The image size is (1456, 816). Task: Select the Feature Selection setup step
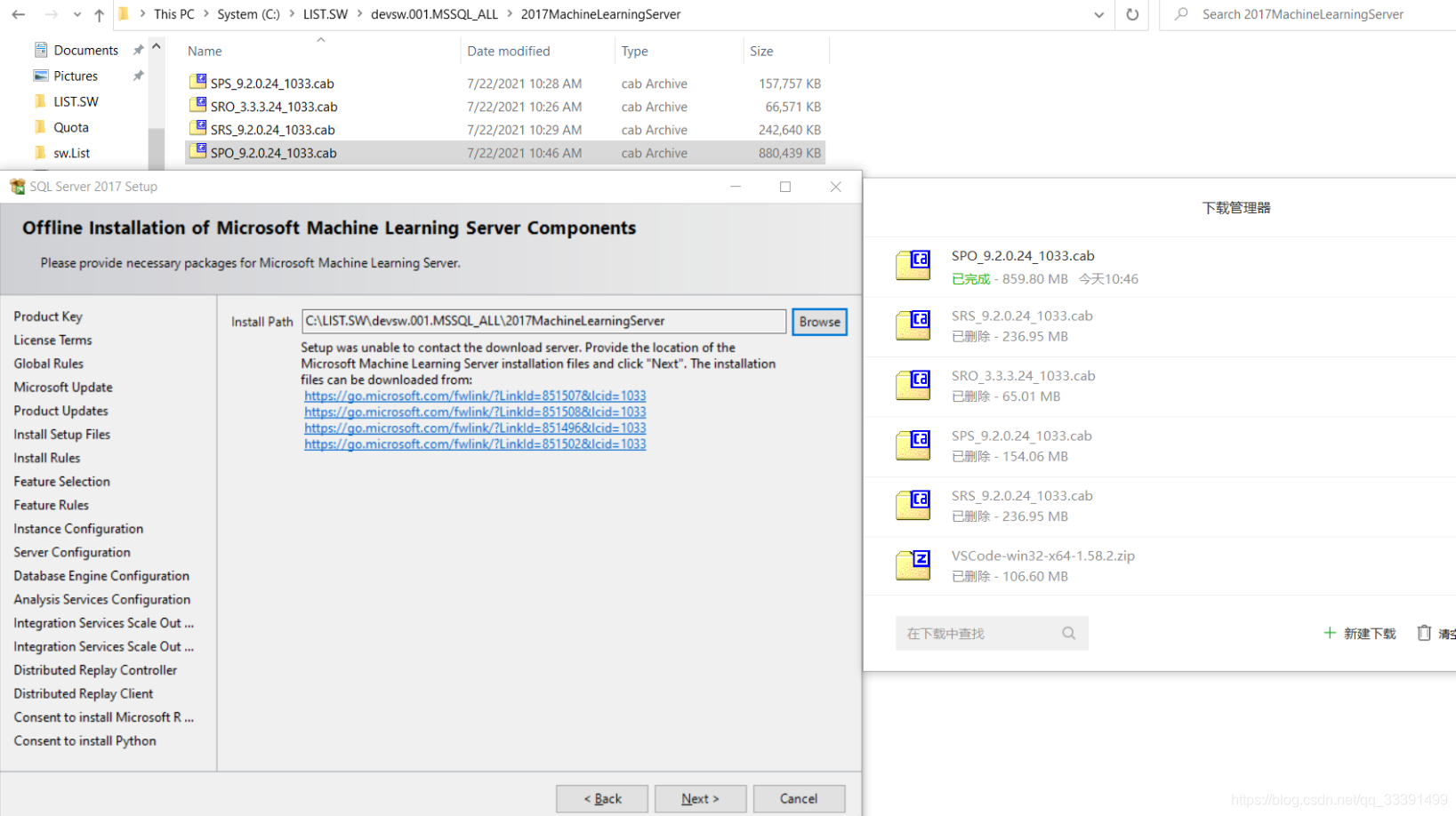click(x=61, y=481)
